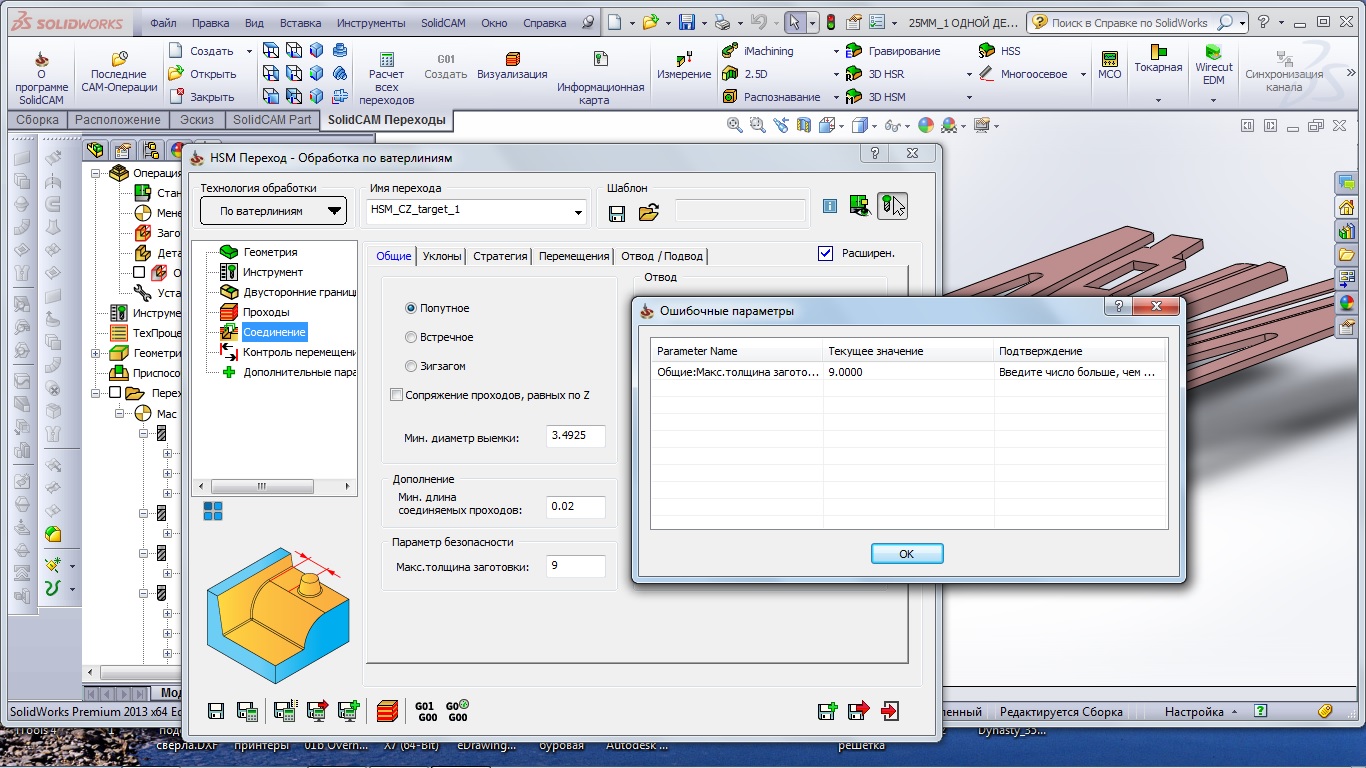The width and height of the screenshot is (1366, 768).
Task: Click the G01 G00 G-code icon
Action: click(425, 711)
